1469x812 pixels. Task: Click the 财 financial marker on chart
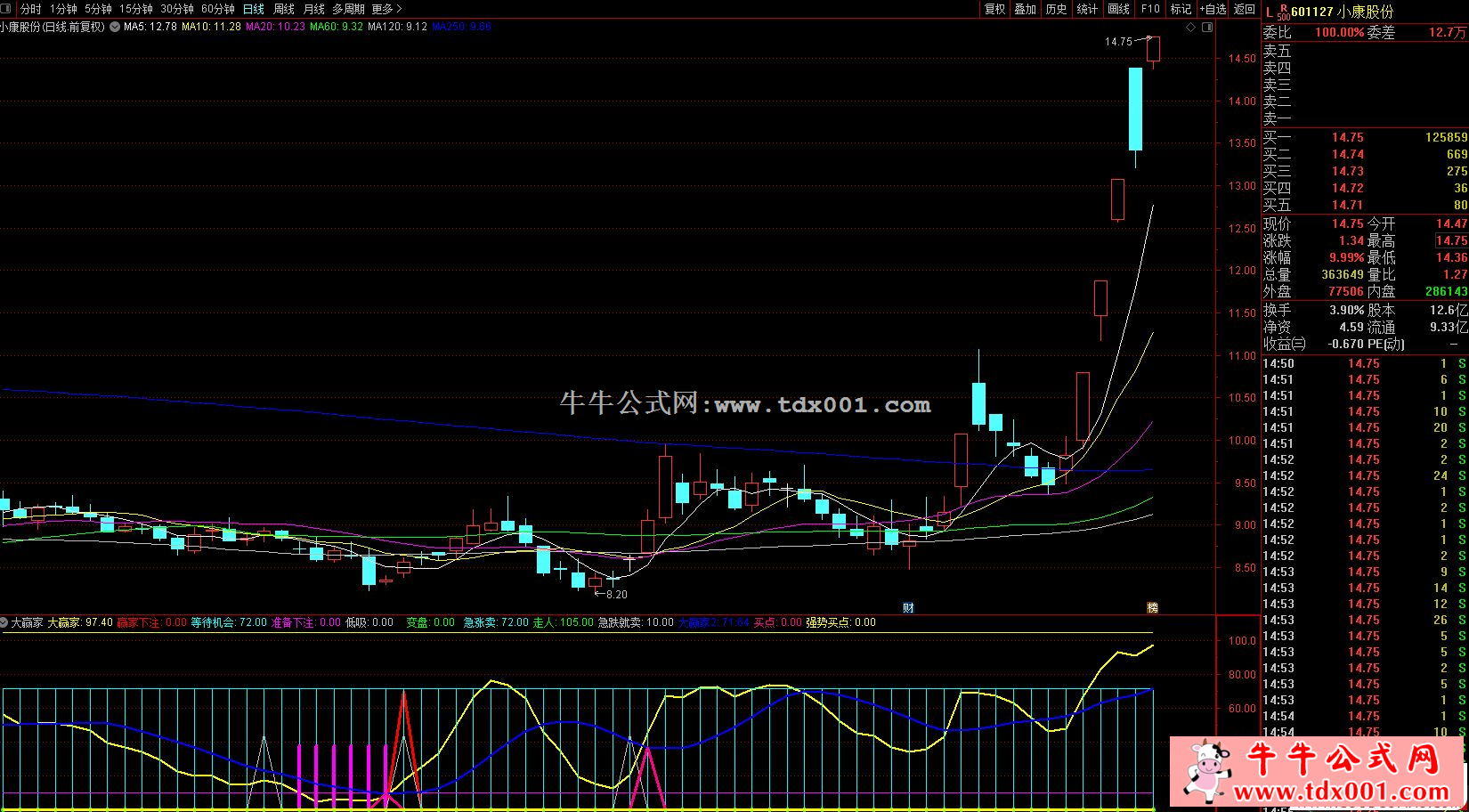click(x=908, y=608)
